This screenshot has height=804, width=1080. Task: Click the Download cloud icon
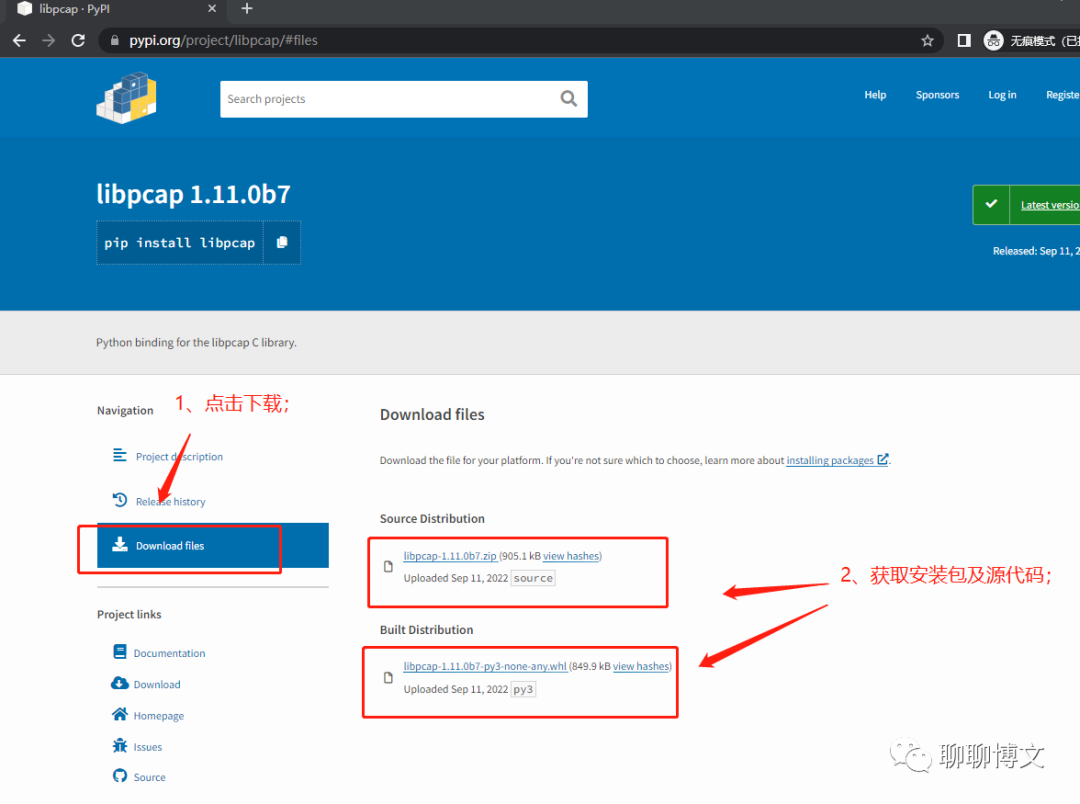point(118,684)
